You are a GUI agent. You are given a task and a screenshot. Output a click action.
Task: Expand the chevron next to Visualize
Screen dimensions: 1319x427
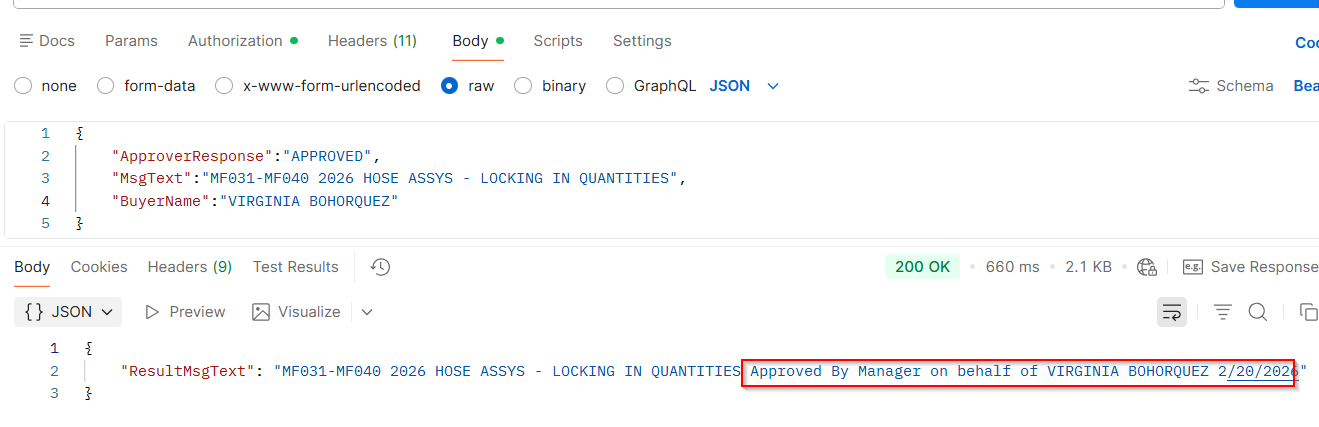click(x=367, y=312)
